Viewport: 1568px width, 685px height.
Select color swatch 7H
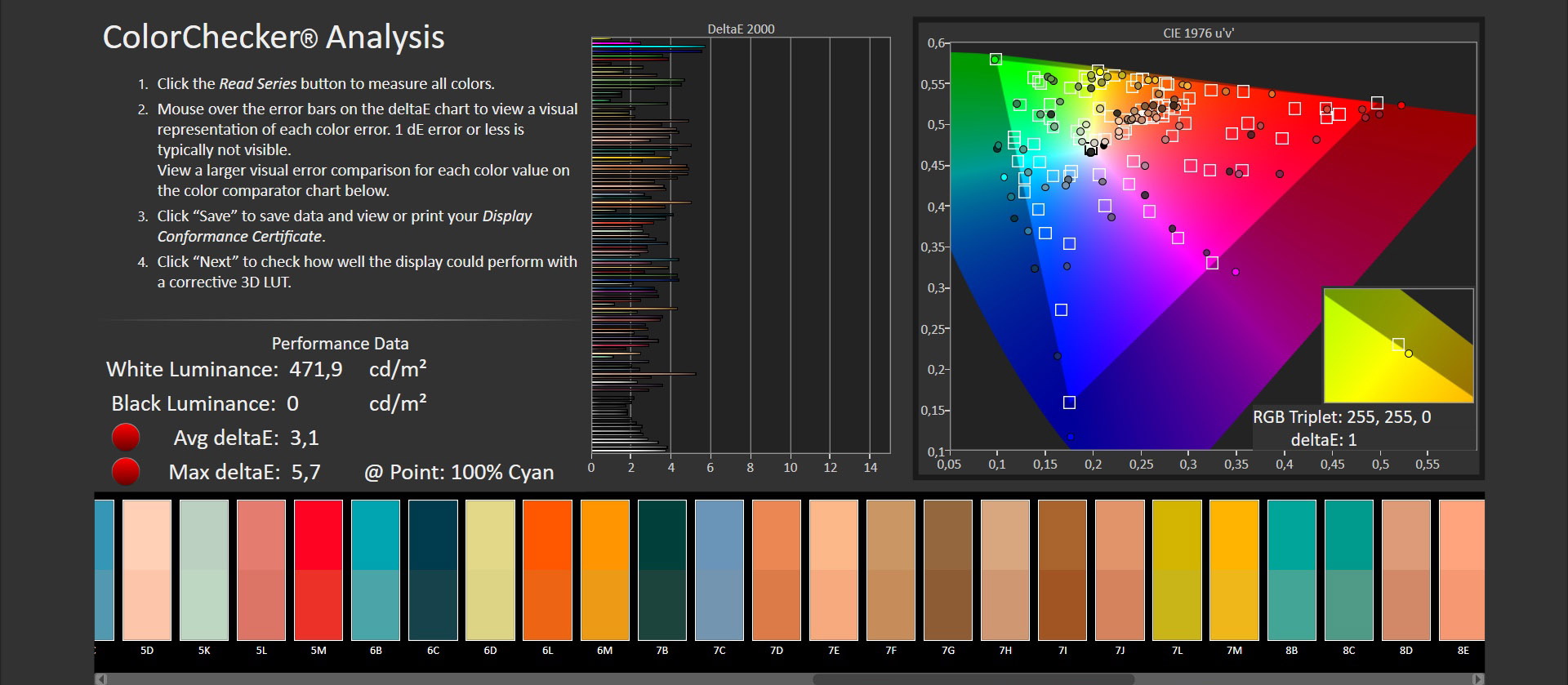(x=1005, y=570)
